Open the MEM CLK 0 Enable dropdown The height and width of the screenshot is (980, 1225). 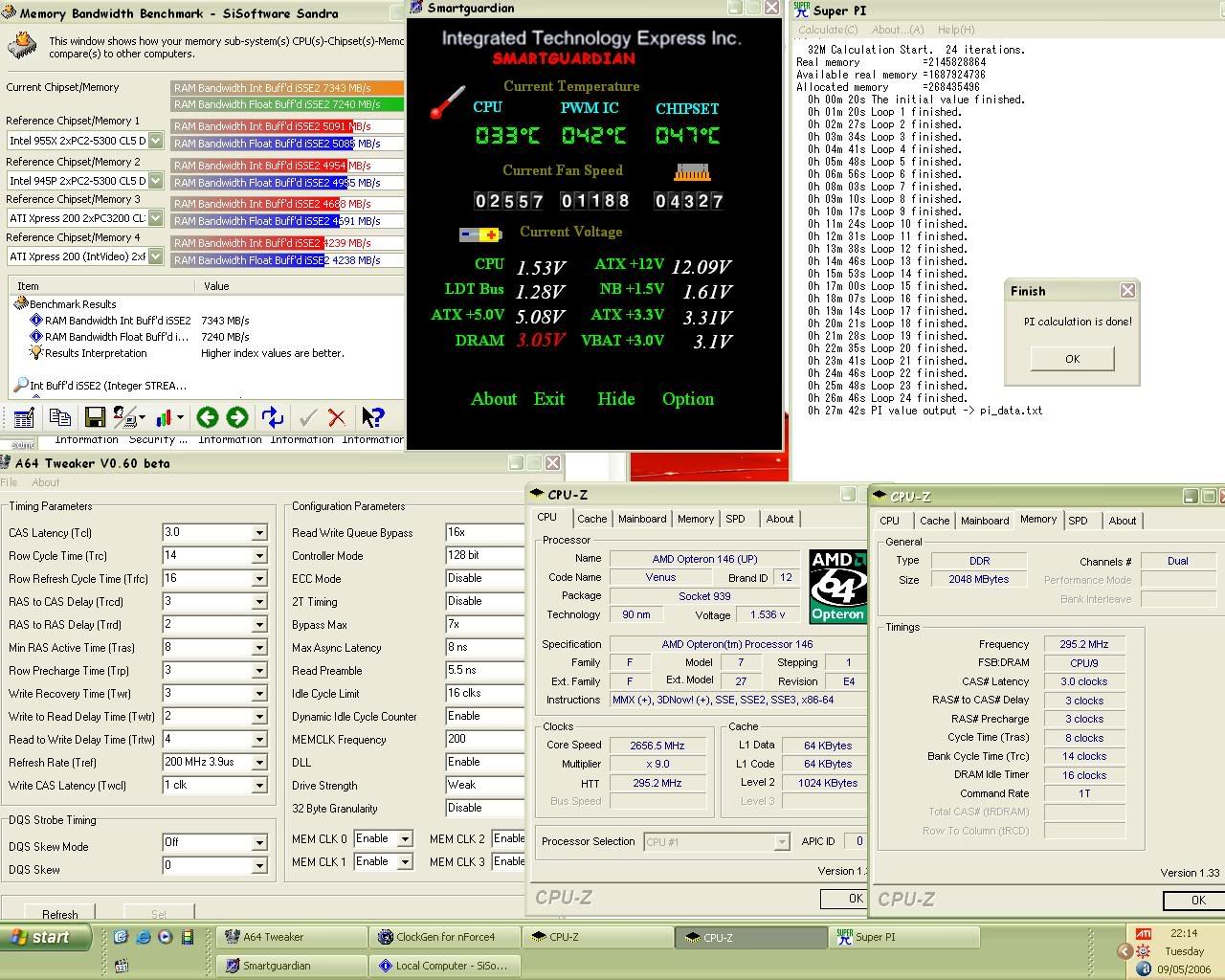(x=405, y=839)
